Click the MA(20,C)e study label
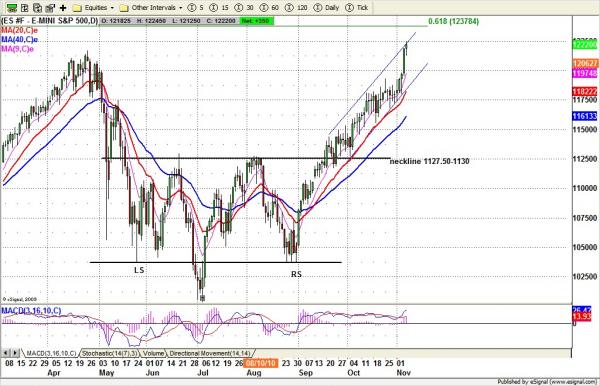Image resolution: width=600 pixels, height=386 pixels. click(19, 31)
